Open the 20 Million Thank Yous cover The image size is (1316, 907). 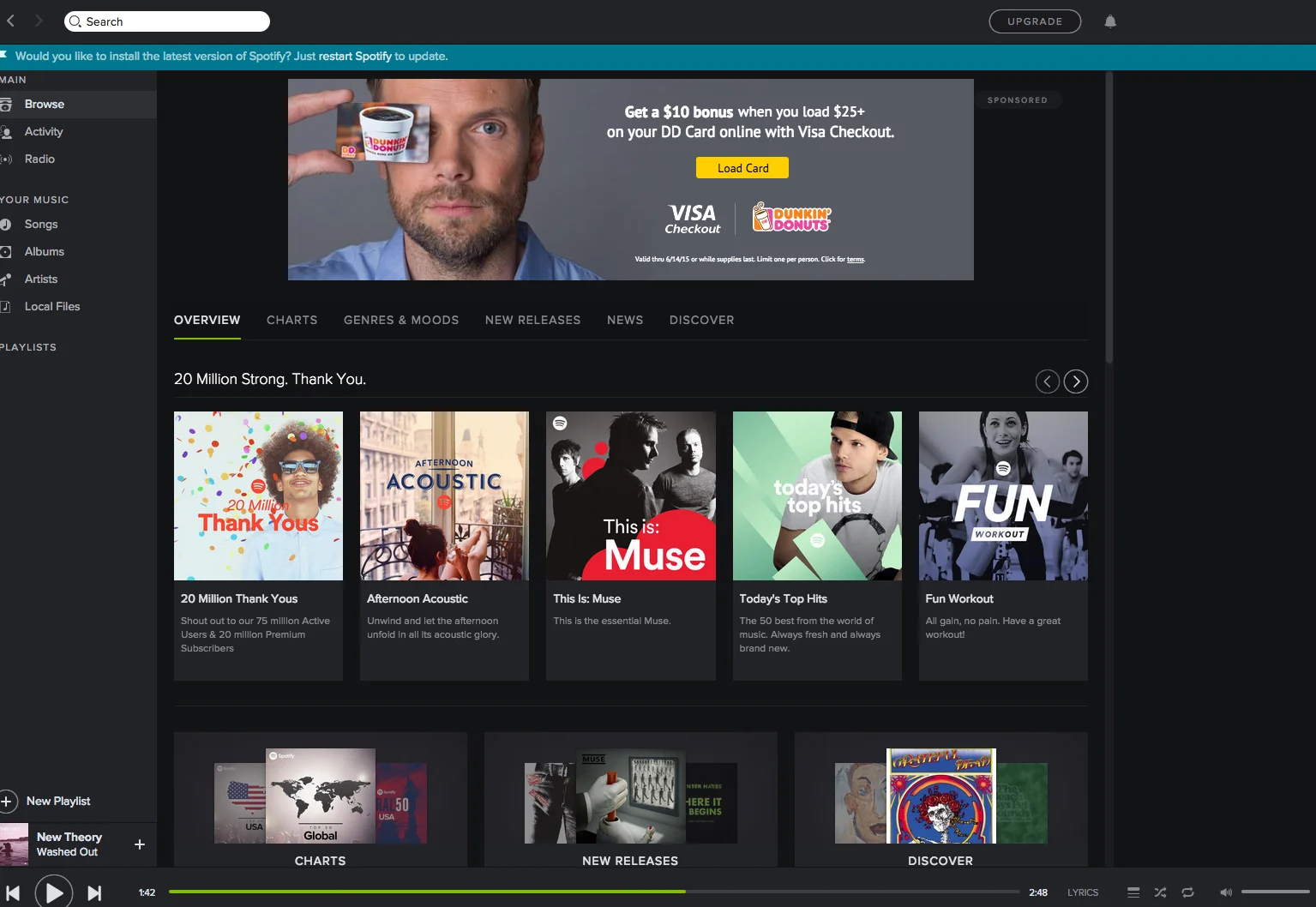258,496
